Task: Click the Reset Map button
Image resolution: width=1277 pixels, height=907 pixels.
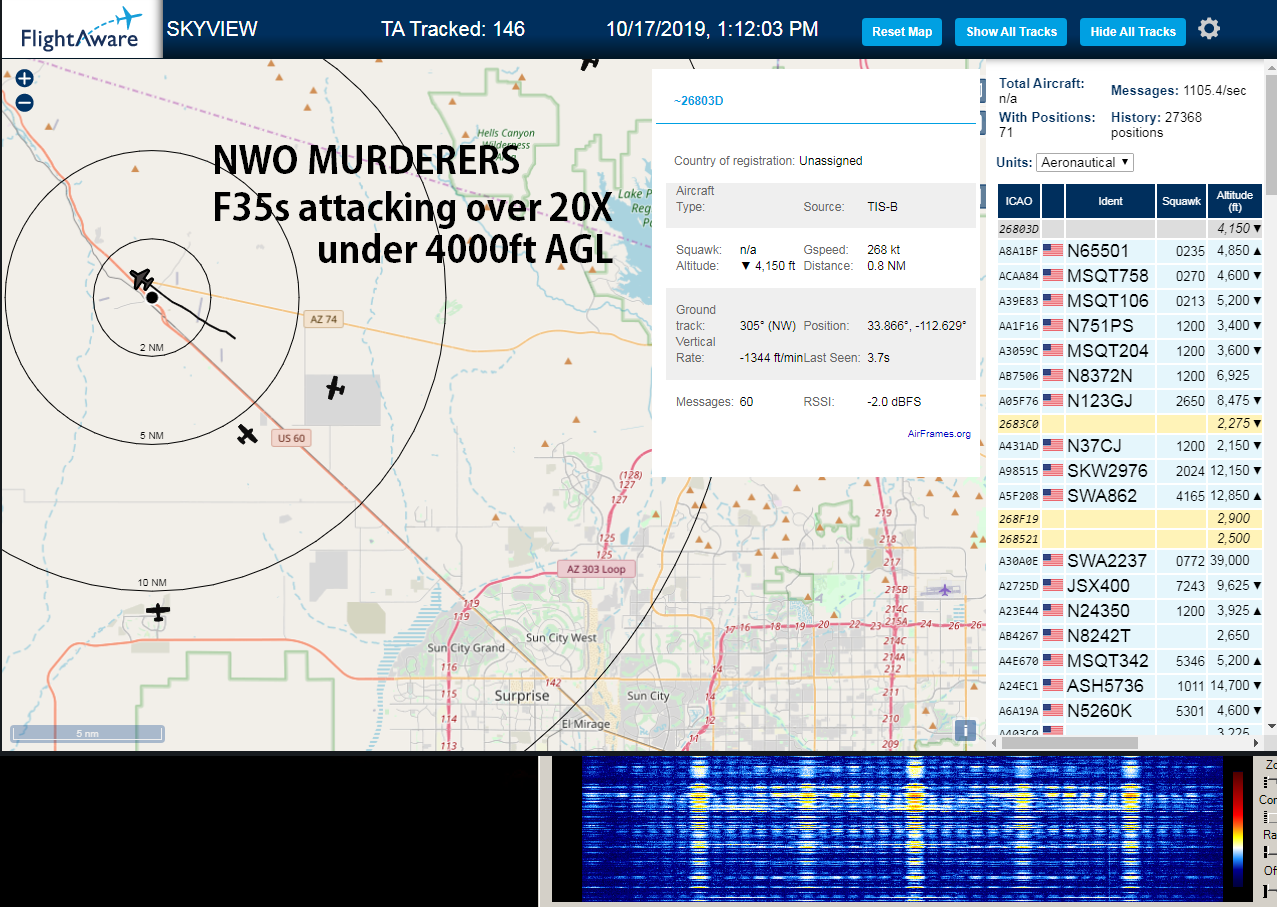Action: point(902,32)
